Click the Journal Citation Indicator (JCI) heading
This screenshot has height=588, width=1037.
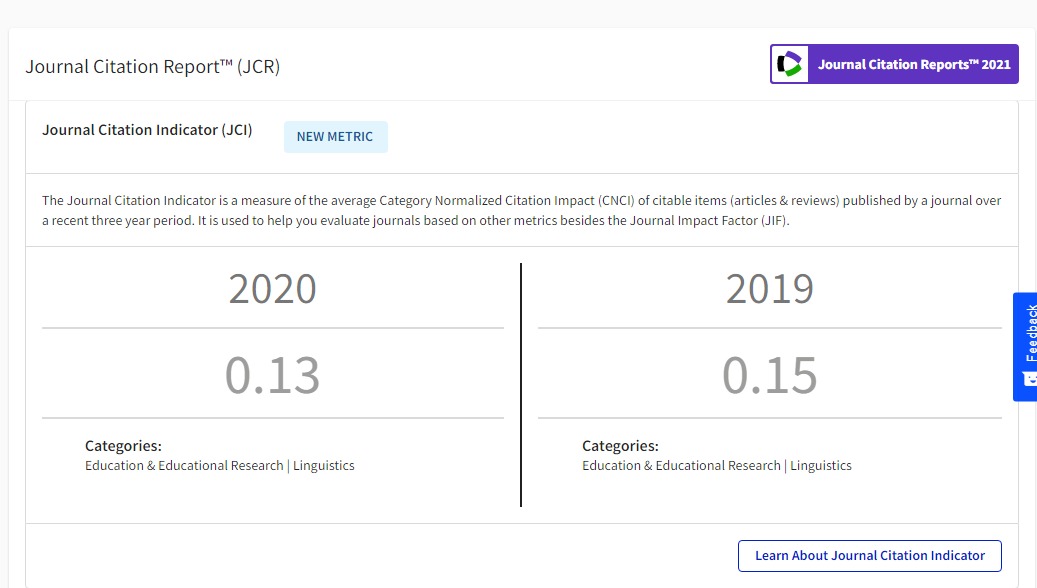(x=147, y=130)
